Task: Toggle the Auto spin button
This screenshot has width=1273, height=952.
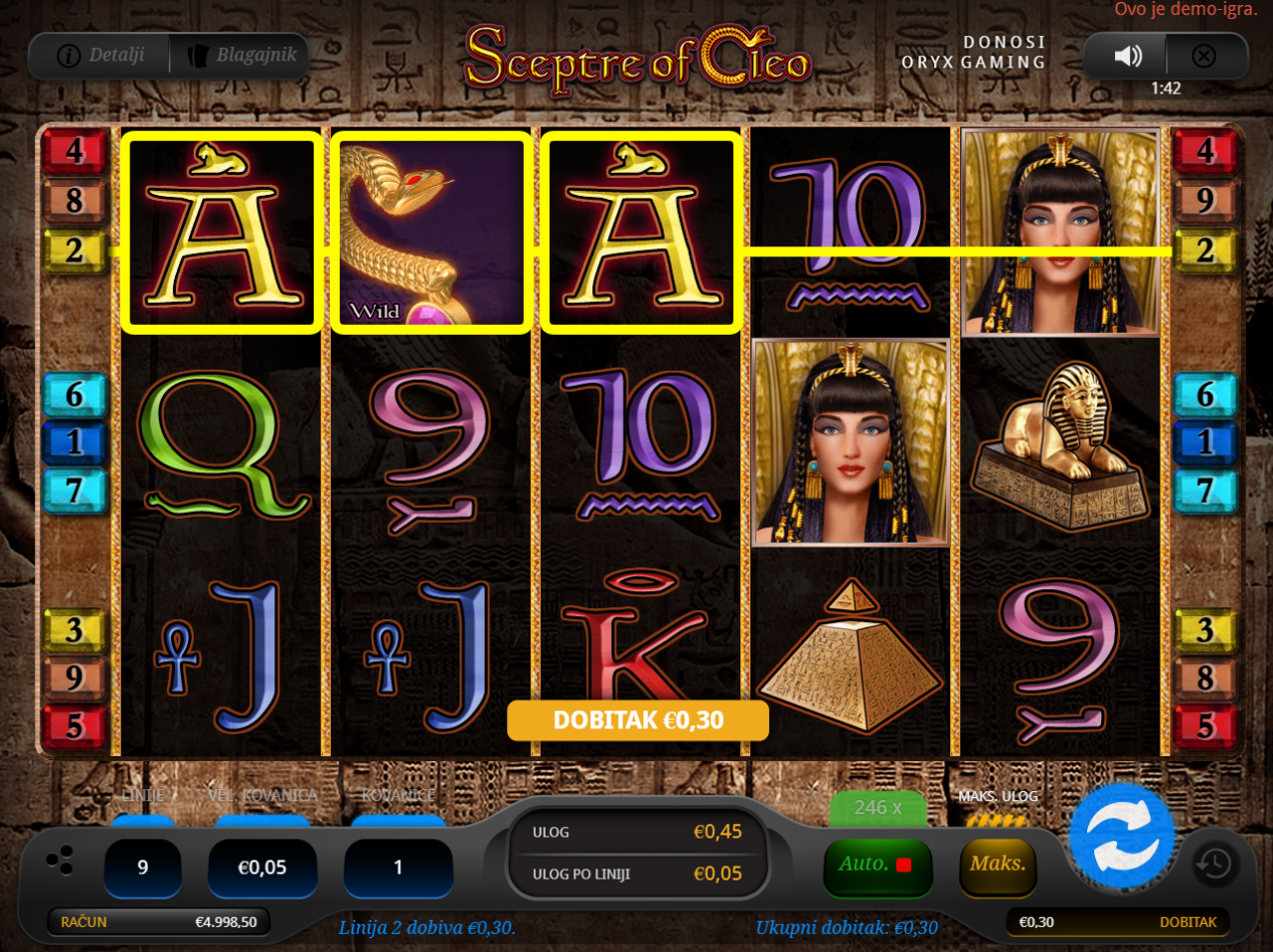Action: click(x=877, y=864)
